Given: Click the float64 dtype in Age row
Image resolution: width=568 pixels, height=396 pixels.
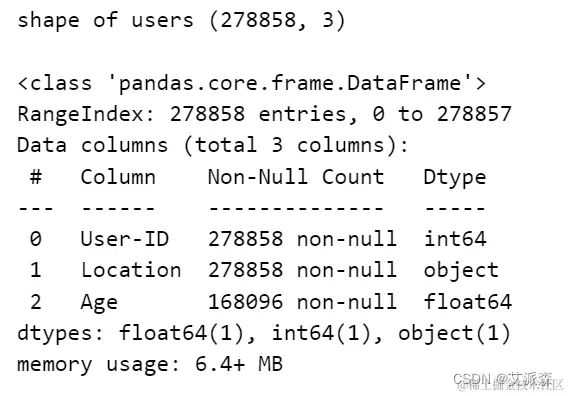Looking at the screenshot, I should [468, 301].
